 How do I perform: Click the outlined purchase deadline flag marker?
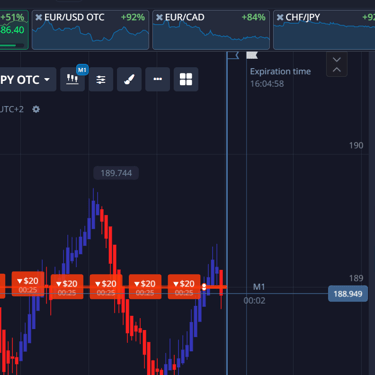click(233, 55)
